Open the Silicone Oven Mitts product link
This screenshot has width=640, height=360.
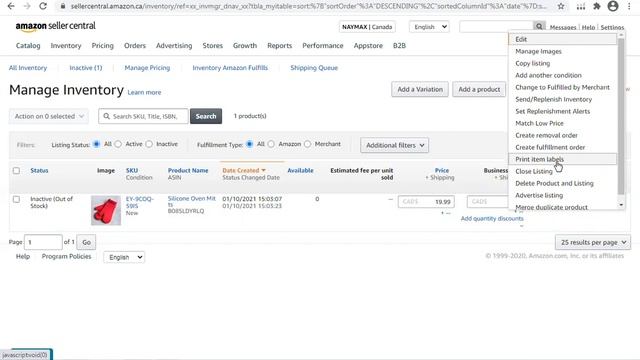[x=191, y=202]
